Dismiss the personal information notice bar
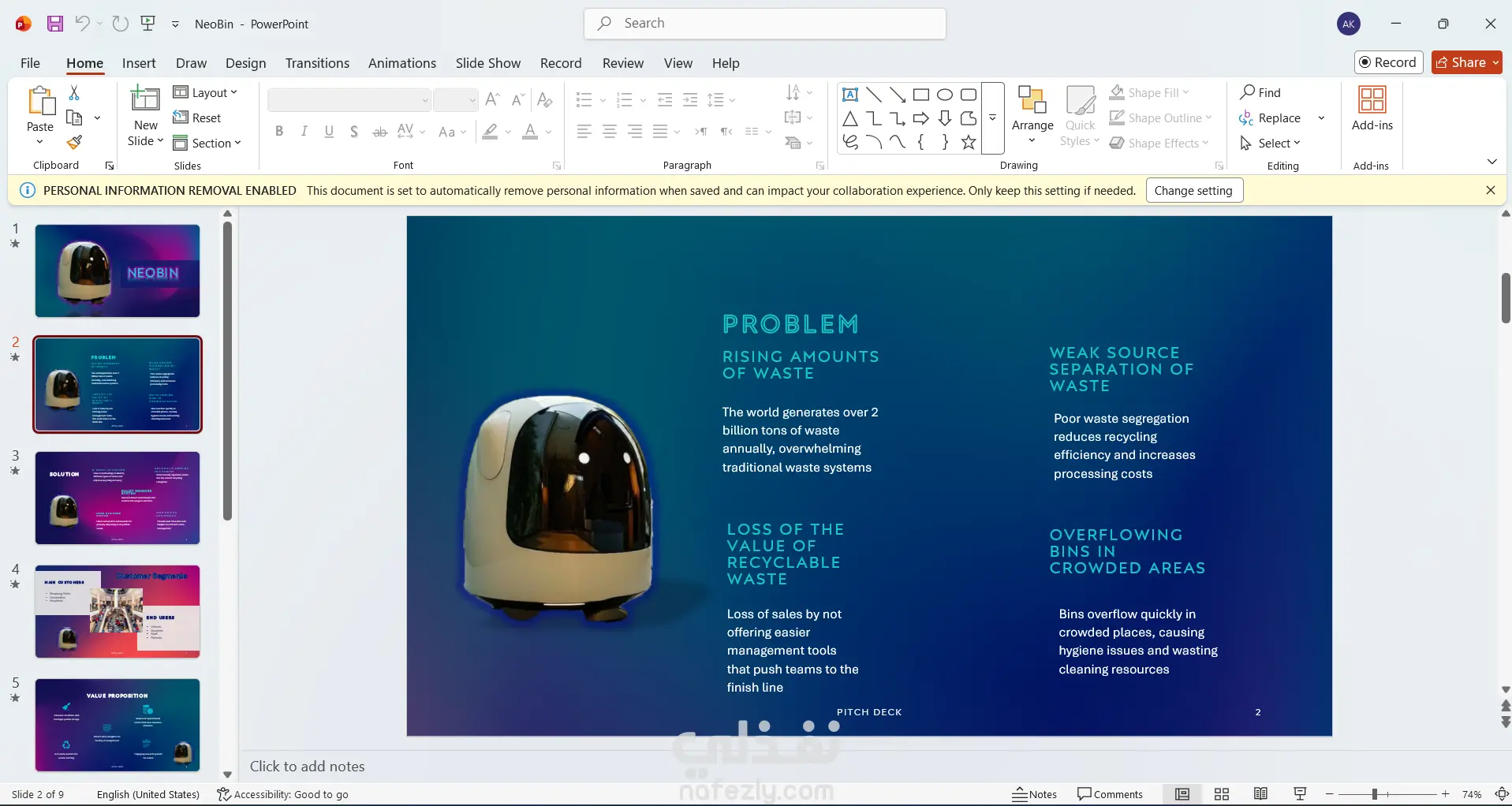 [x=1491, y=190]
